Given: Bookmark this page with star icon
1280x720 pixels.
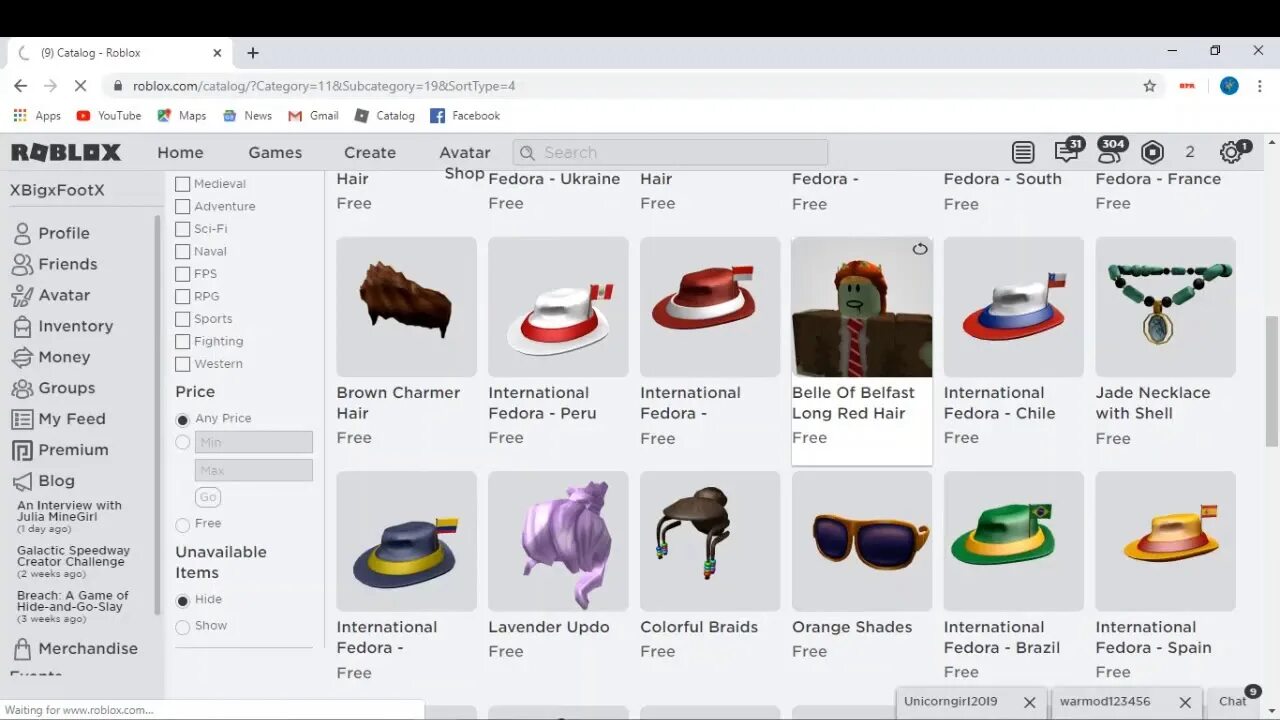Looking at the screenshot, I should [x=1150, y=86].
